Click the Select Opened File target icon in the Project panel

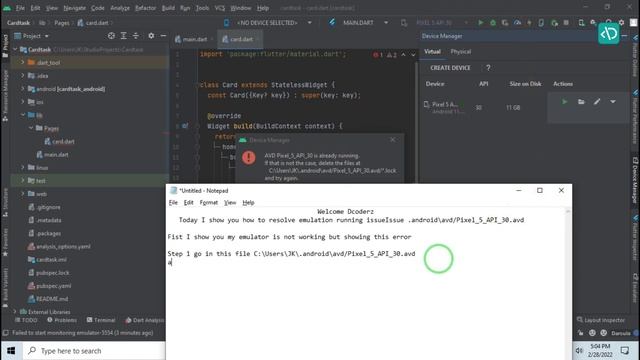111,36
